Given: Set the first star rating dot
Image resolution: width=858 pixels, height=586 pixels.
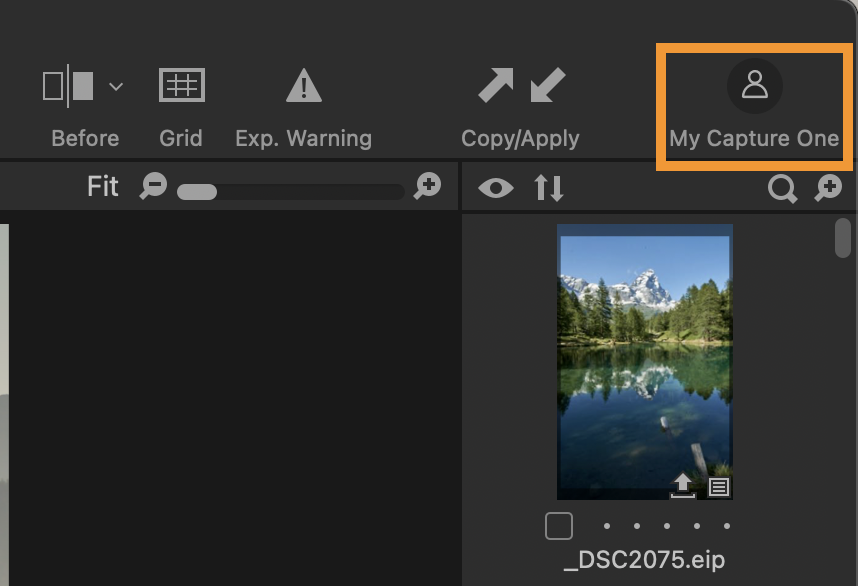Looking at the screenshot, I should click(606, 526).
